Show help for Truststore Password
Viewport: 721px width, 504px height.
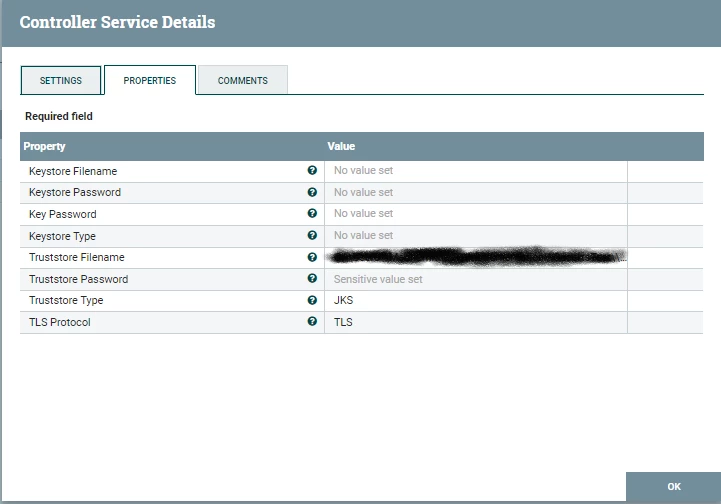(312, 278)
